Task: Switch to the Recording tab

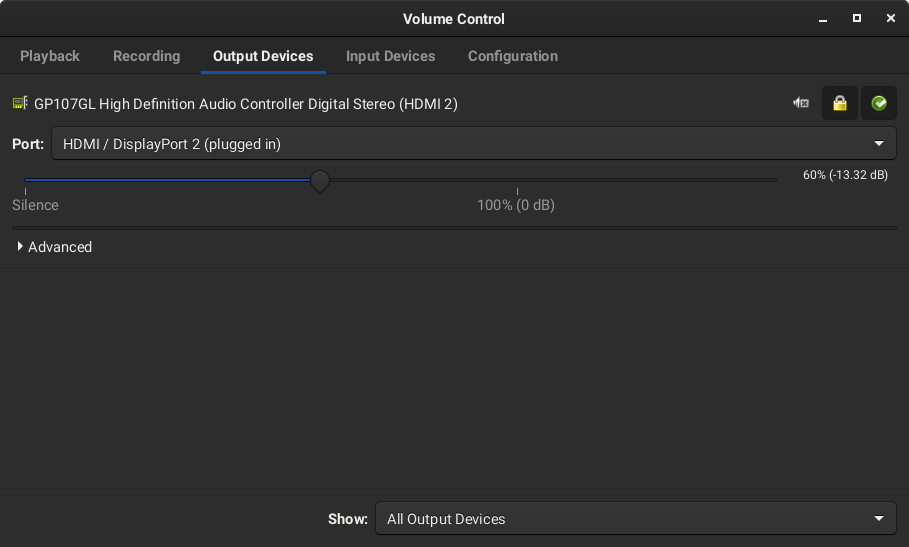Action: [x=147, y=56]
